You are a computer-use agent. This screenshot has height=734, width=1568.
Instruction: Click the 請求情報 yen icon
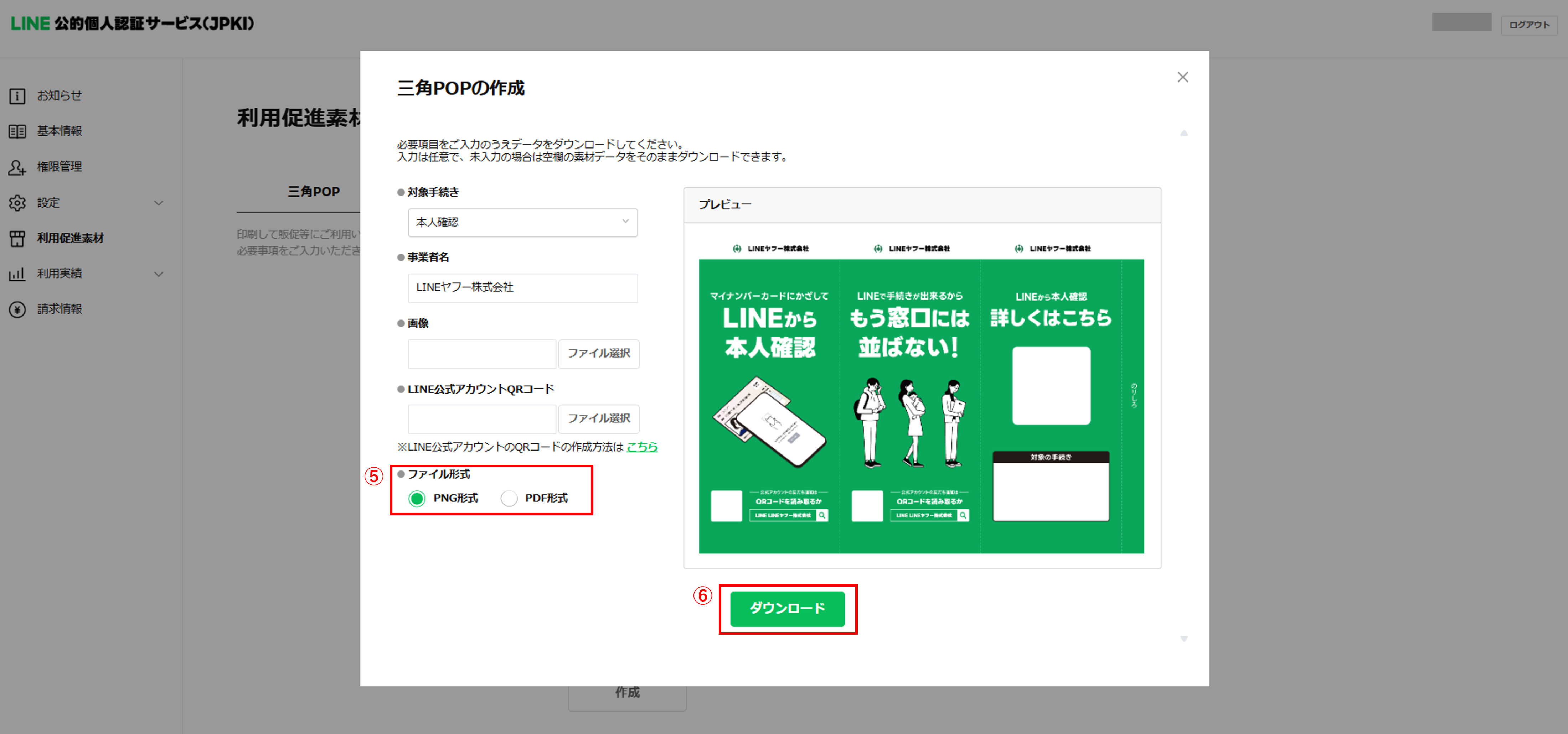tap(17, 309)
